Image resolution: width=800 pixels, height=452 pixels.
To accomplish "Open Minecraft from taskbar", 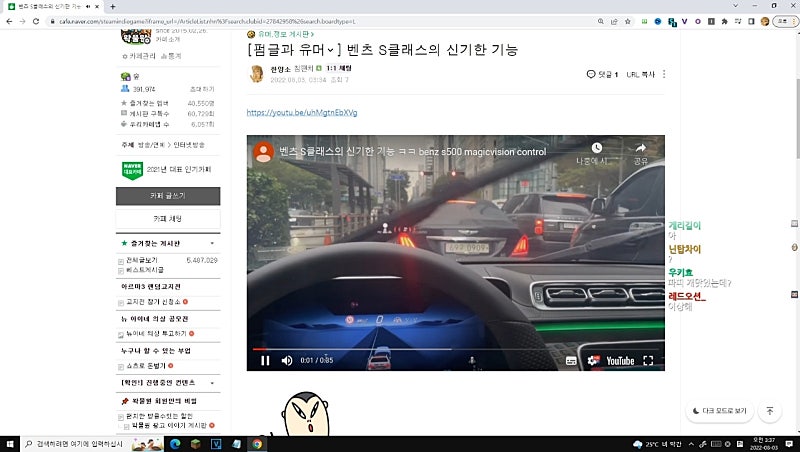I will coord(195,444).
